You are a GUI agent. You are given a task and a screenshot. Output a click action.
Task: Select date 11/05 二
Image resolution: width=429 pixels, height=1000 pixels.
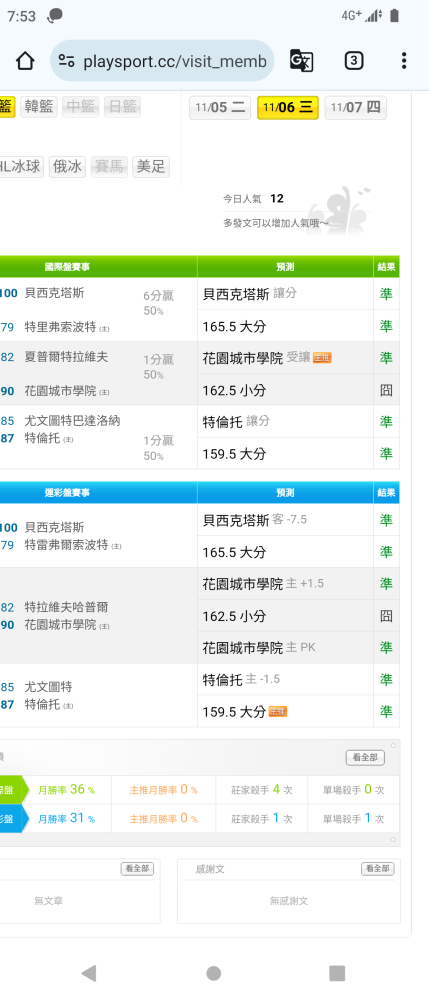tap(220, 108)
